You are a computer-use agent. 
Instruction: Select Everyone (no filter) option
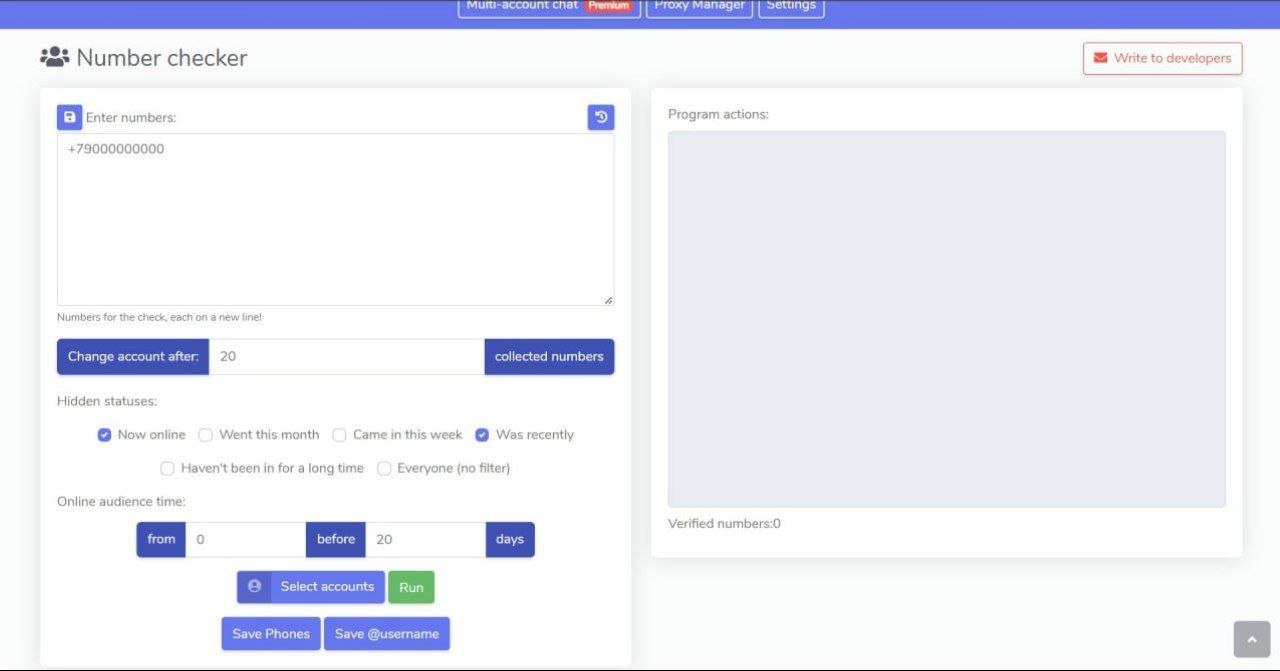point(384,468)
